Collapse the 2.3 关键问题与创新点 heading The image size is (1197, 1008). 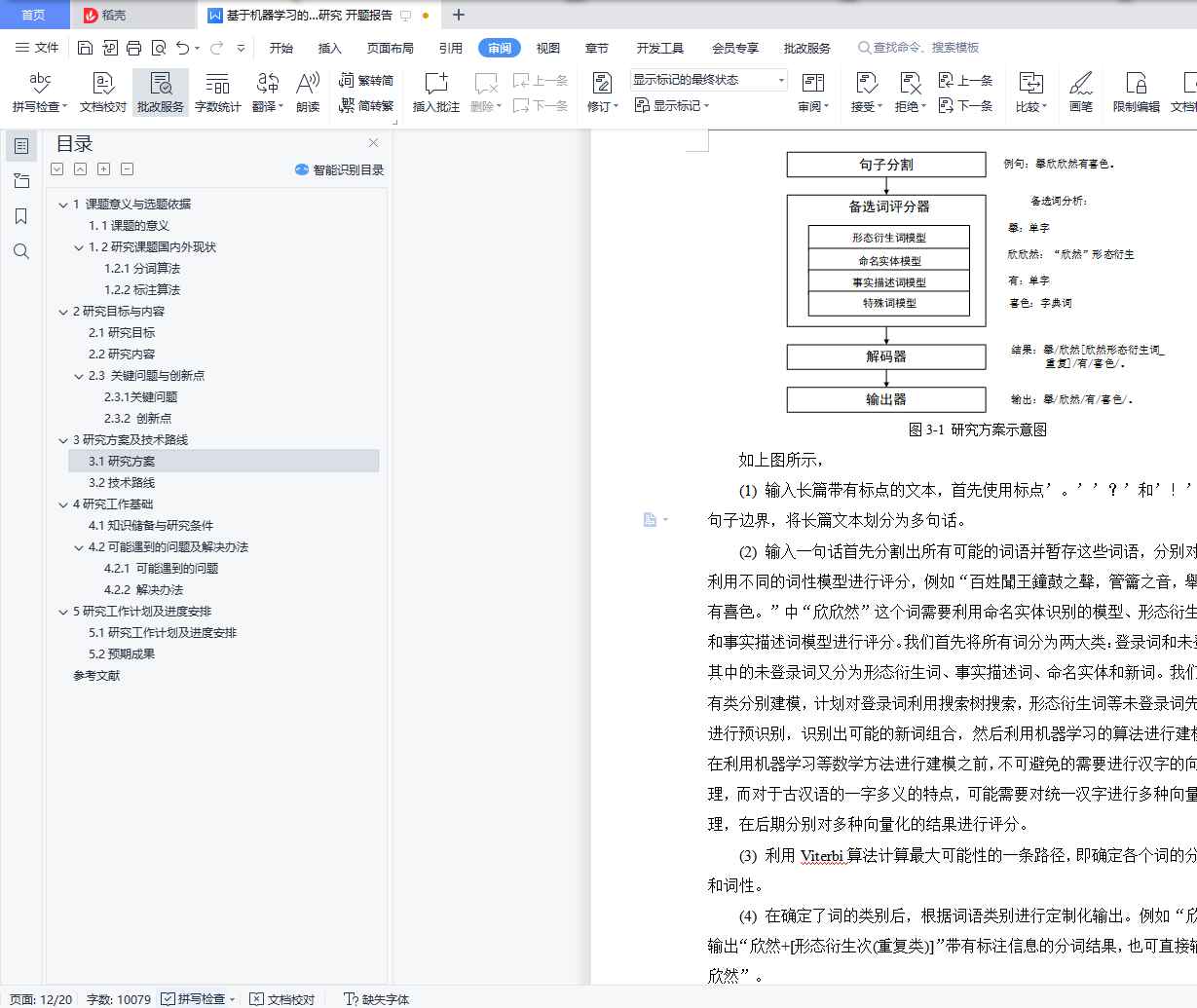pyautogui.click(x=79, y=376)
